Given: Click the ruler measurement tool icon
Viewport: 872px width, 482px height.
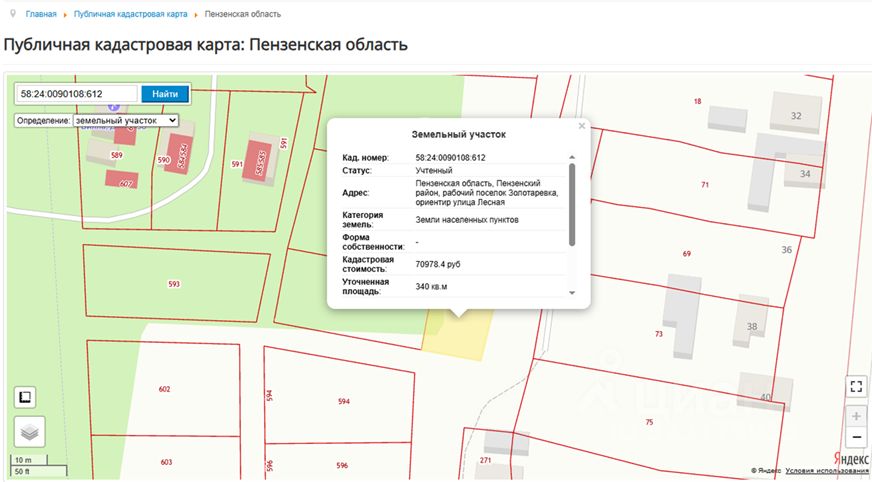Looking at the screenshot, I should 24,397.
